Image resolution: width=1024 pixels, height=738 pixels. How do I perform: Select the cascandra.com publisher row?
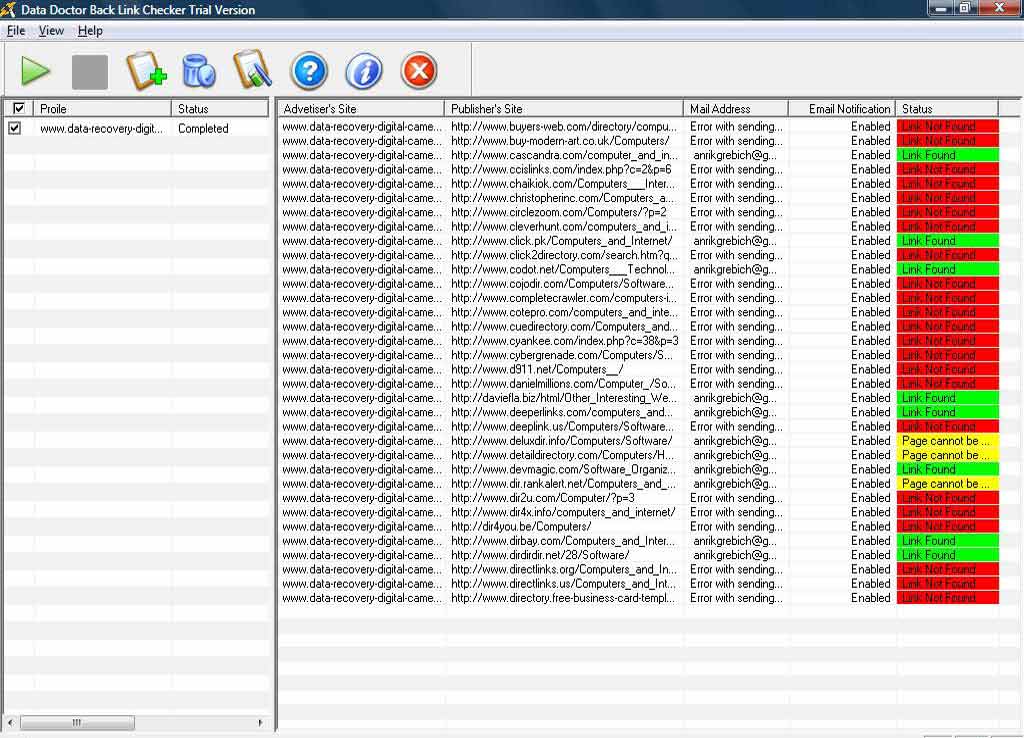[640, 155]
